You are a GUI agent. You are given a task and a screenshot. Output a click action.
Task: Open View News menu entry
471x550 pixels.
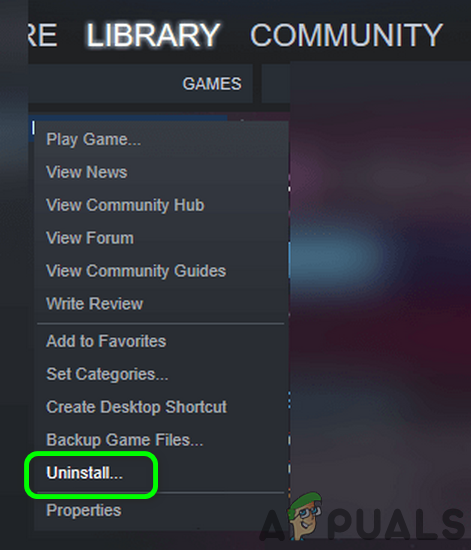coord(87,172)
